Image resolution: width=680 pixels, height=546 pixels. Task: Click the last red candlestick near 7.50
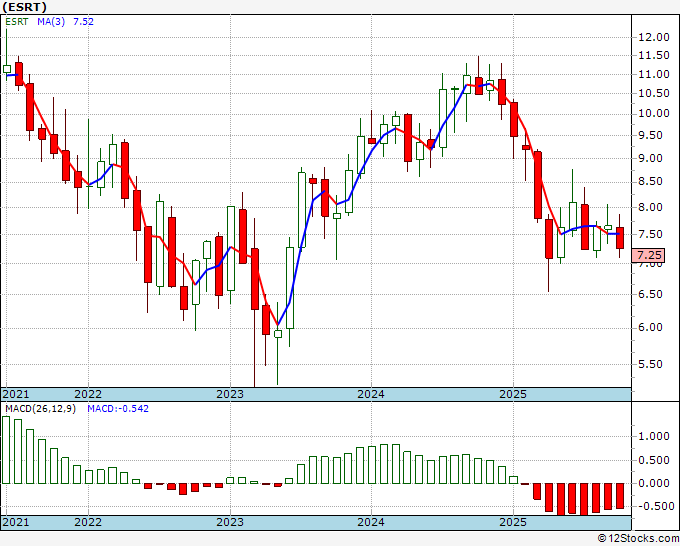click(620, 238)
